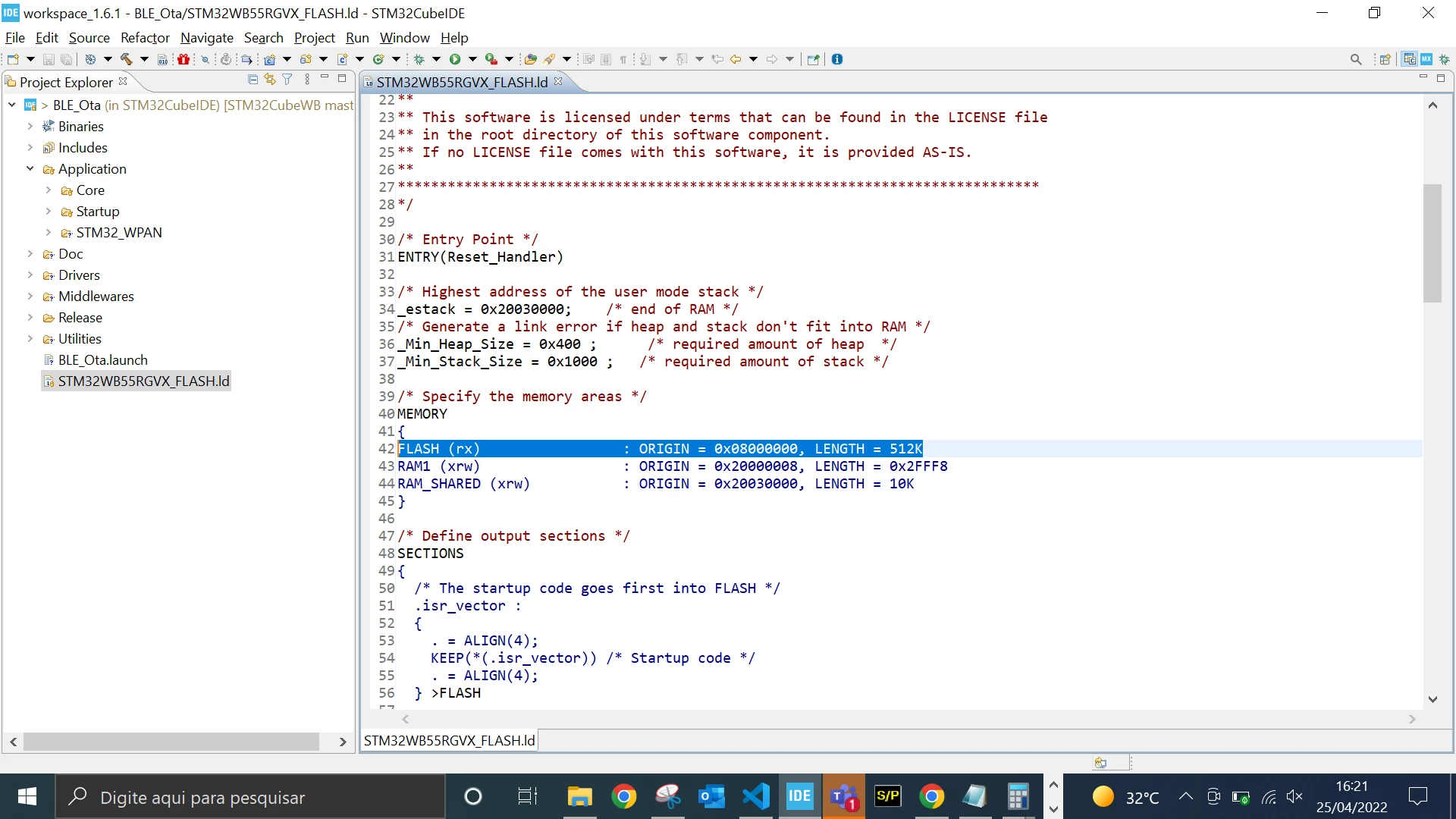The width and height of the screenshot is (1456, 819).
Task: Select the STM32WB55RGVX_FLASH.ld editor tab
Action: pyautogui.click(x=462, y=82)
